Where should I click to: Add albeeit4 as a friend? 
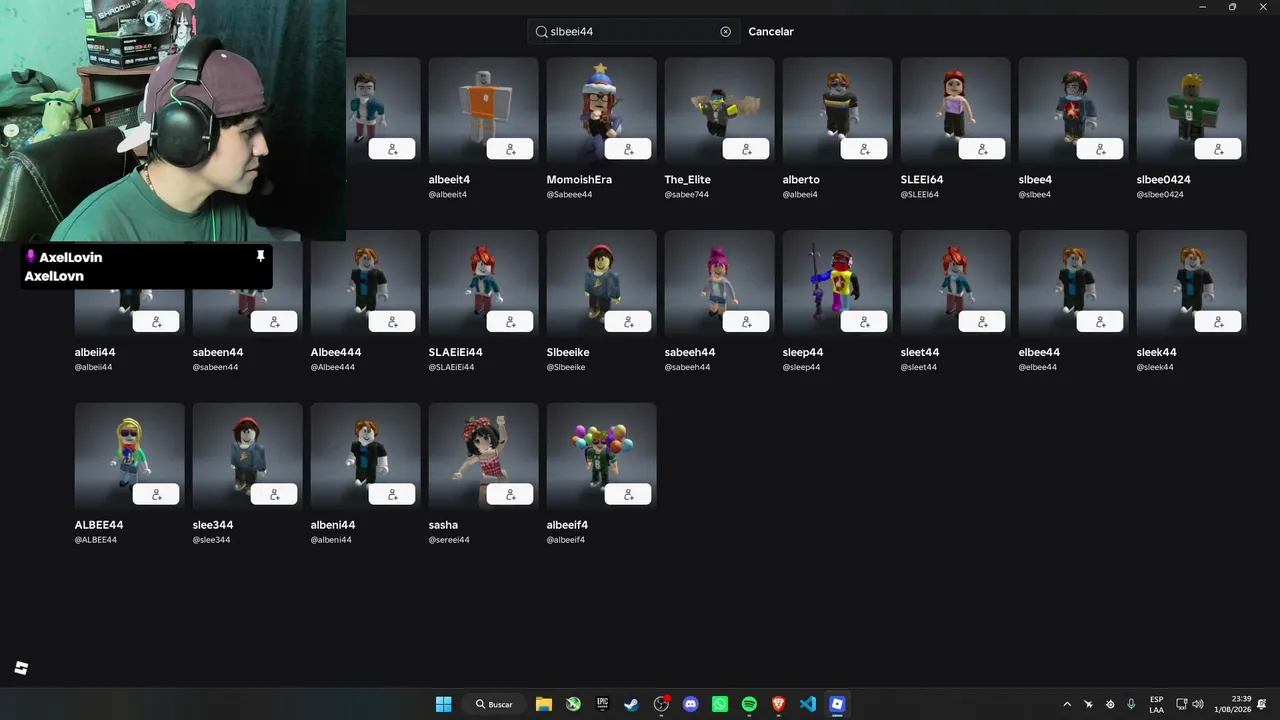coord(511,149)
